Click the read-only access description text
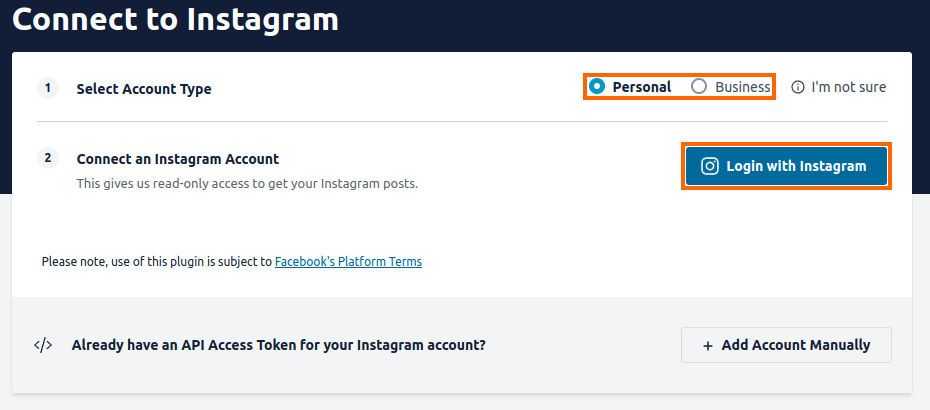The height and width of the screenshot is (410, 930). [x=247, y=184]
